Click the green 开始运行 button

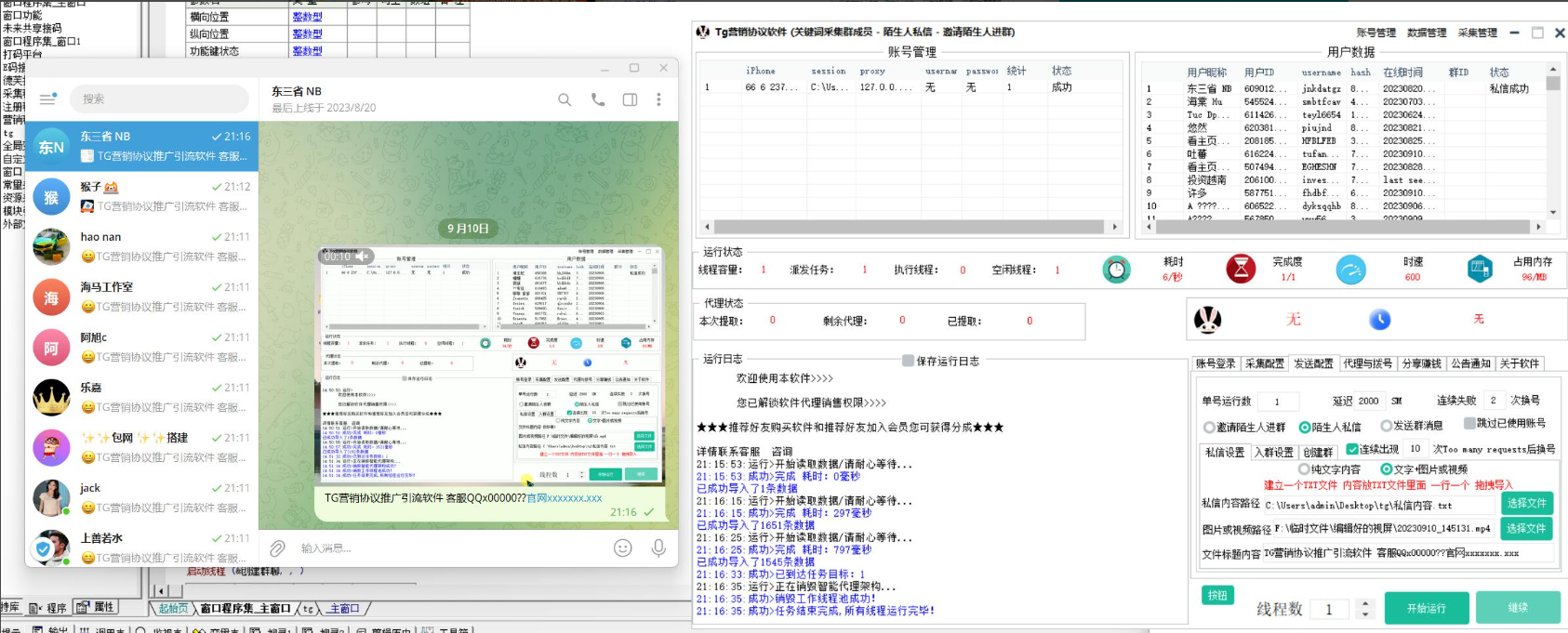coord(1426,608)
